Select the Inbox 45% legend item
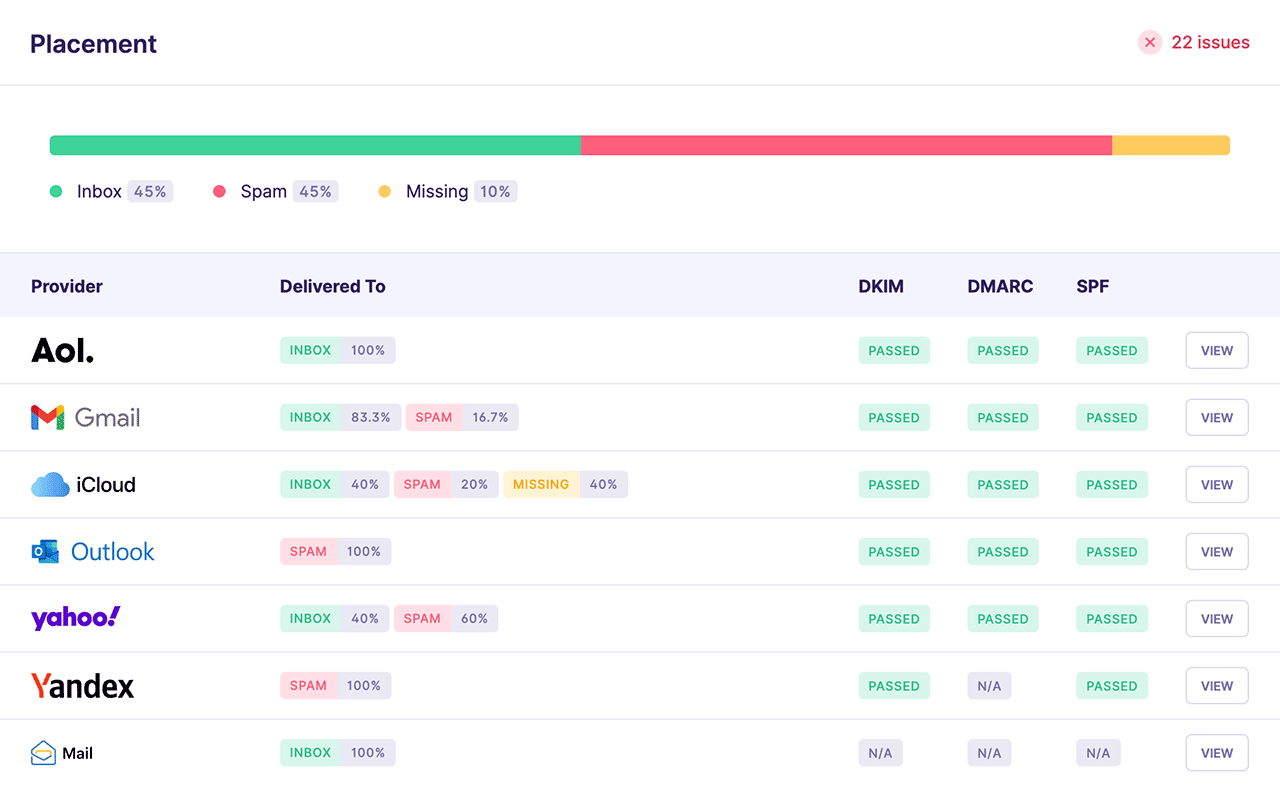 point(111,191)
